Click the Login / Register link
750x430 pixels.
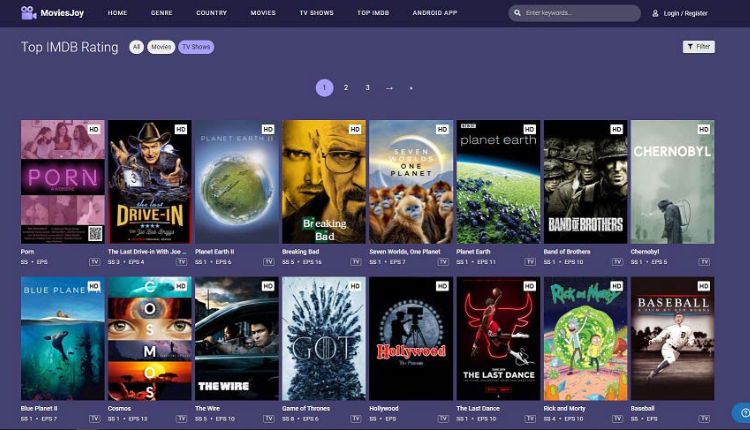pos(685,13)
